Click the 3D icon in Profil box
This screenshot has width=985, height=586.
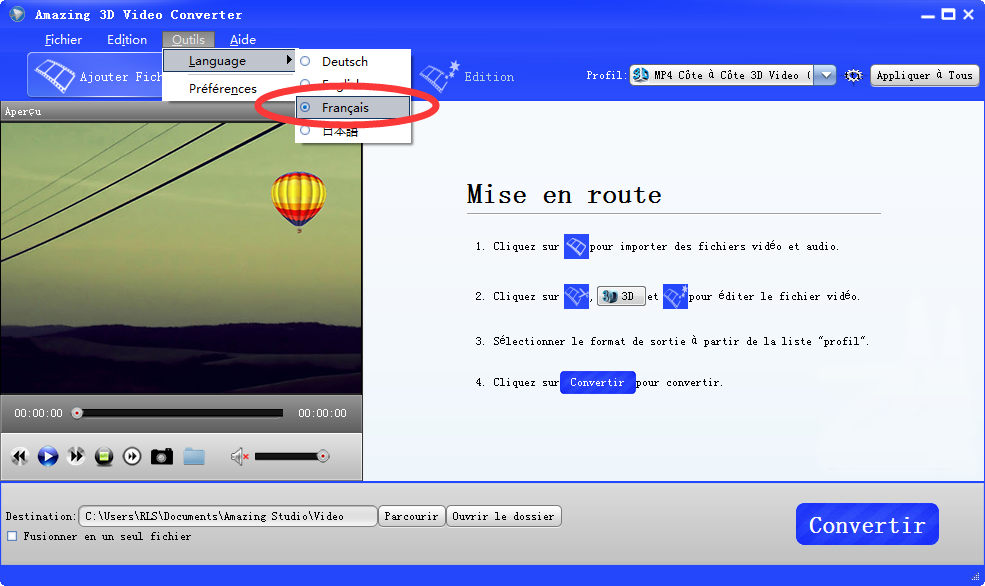pos(641,75)
